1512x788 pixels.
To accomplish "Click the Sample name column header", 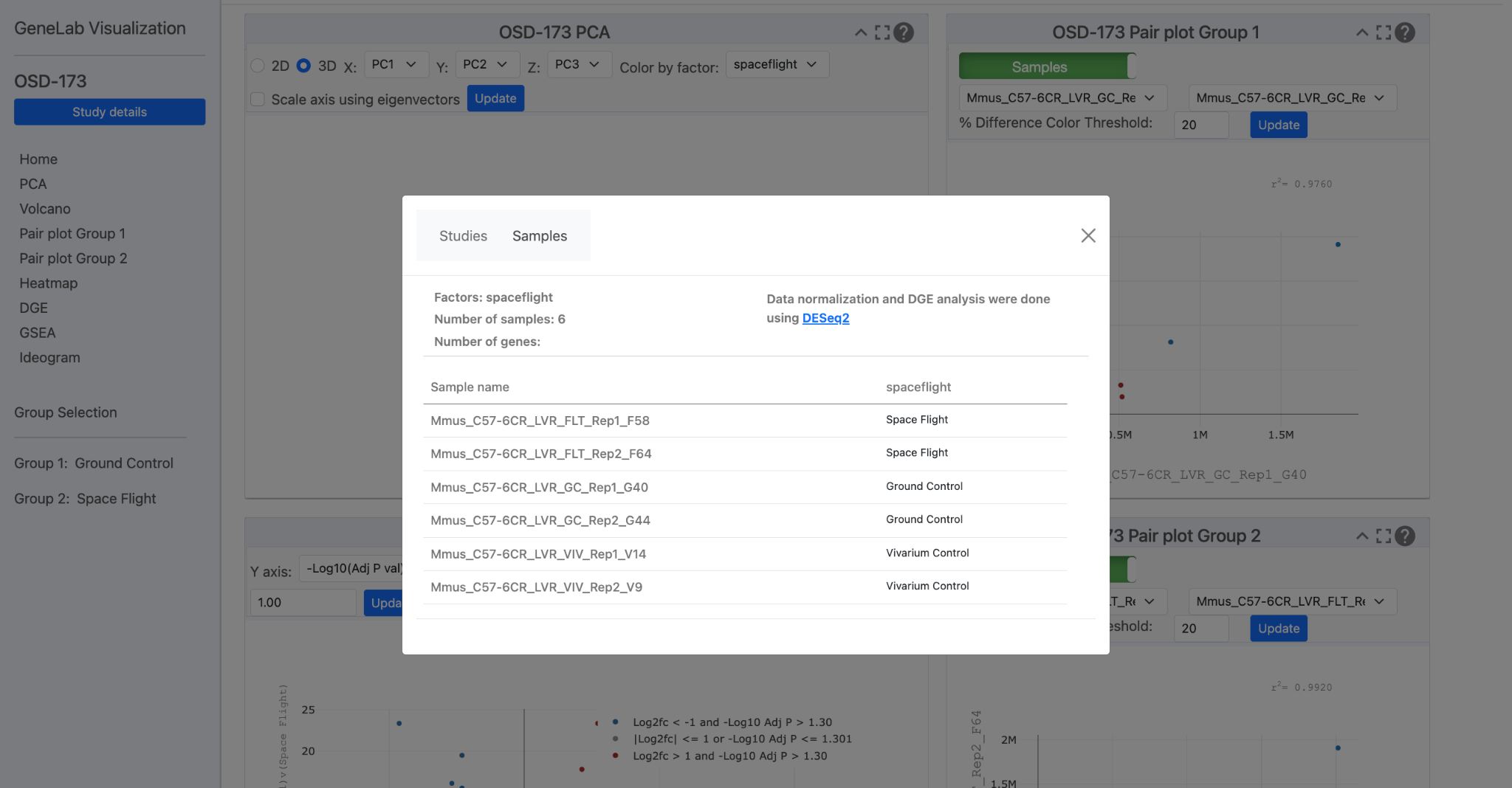I will 470,387.
